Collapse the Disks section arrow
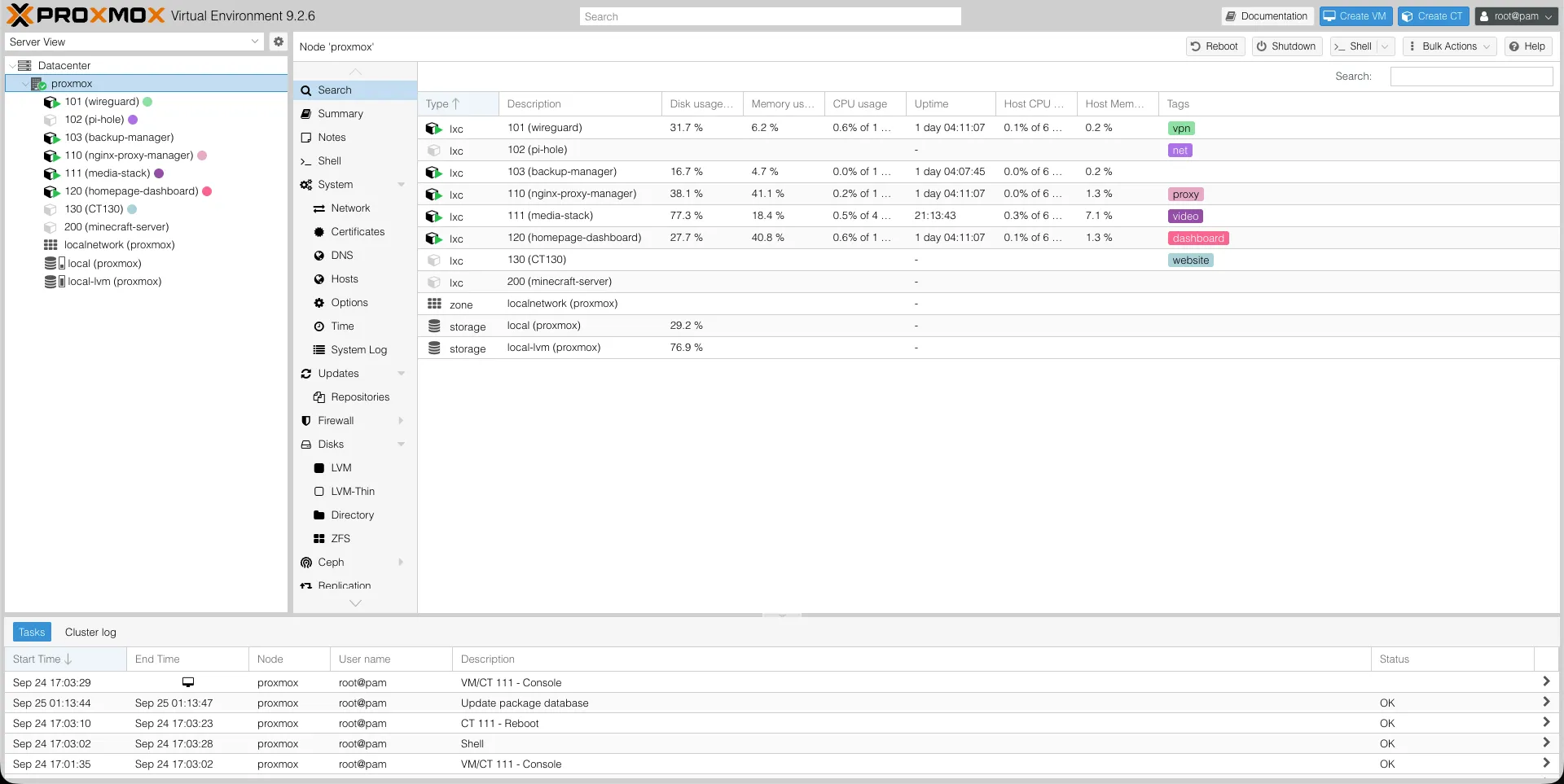The height and width of the screenshot is (784, 1564). (401, 445)
